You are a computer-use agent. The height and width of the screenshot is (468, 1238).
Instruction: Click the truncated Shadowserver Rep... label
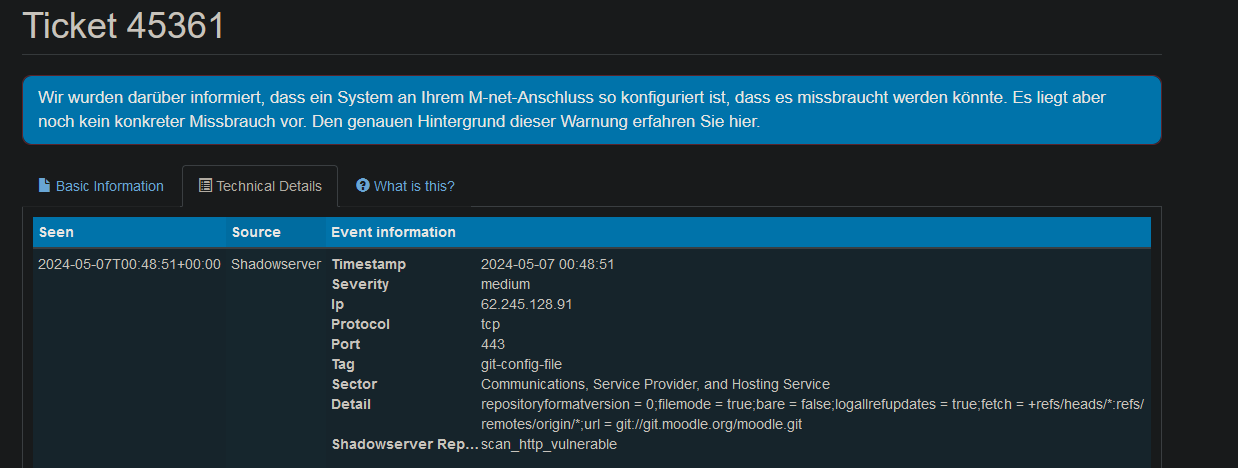403,444
